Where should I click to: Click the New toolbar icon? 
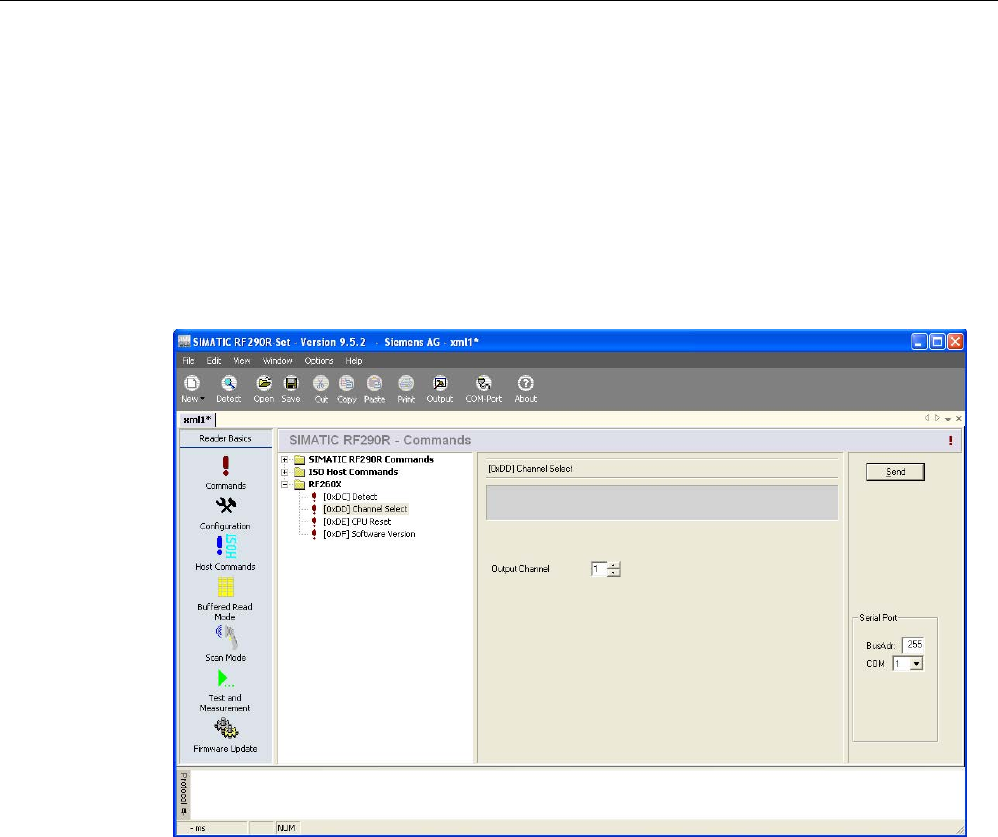click(192, 383)
